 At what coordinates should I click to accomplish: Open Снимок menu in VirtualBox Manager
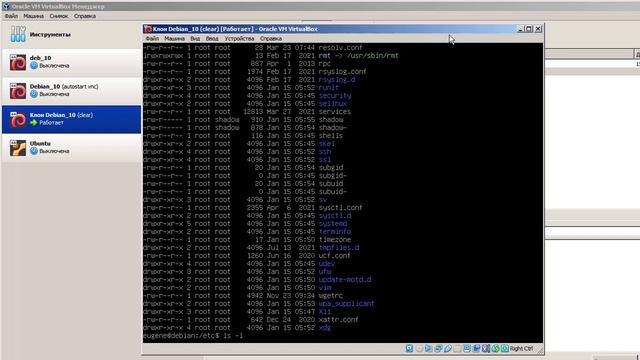pyautogui.click(x=59, y=16)
